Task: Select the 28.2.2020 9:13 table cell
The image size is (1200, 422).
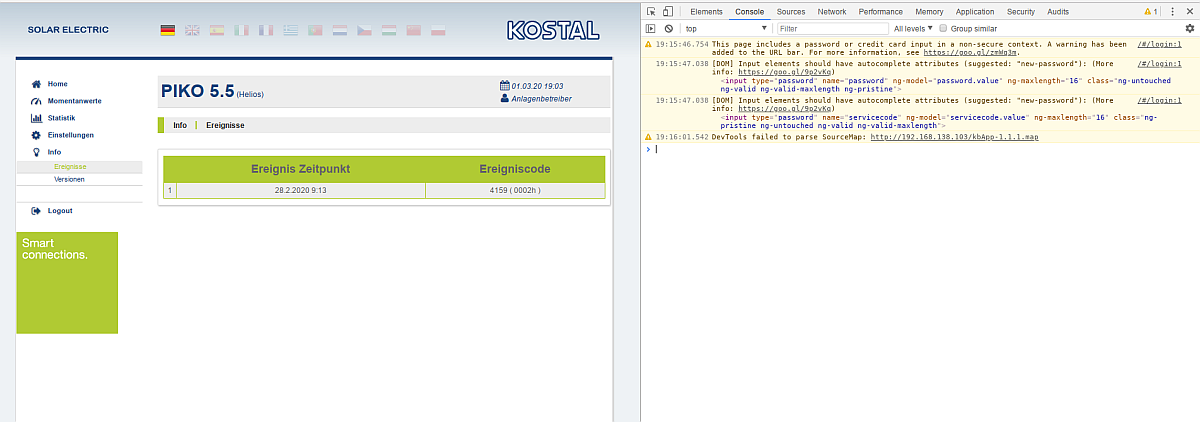Action: [300, 190]
